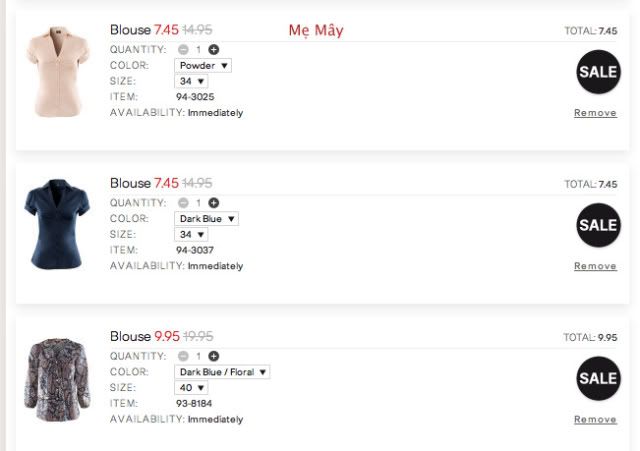Open size 34 dropdown for Dark Blue blouse

[x=192, y=234]
